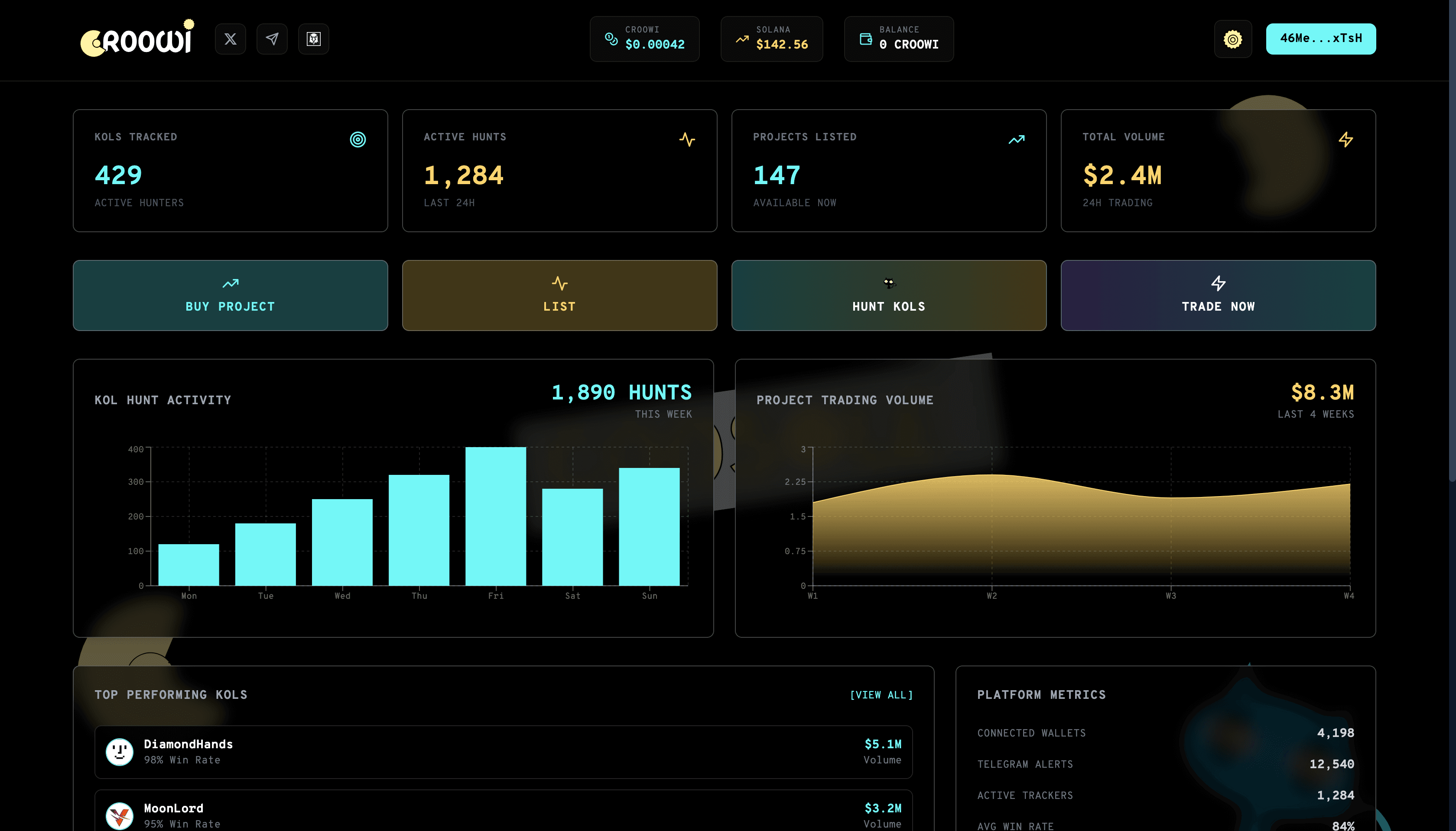Click the Friday bar in KOL Hunt Activity chart
The height and width of the screenshot is (831, 1456).
[495, 516]
